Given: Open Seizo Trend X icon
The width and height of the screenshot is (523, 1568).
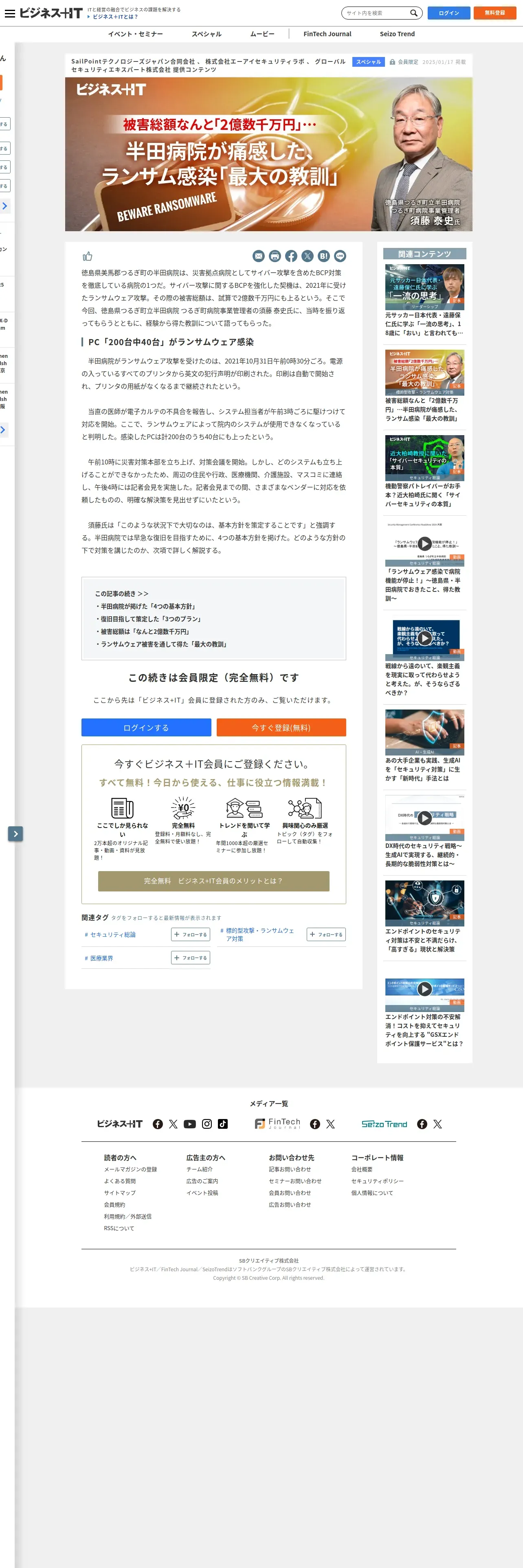Looking at the screenshot, I should click(x=438, y=1123).
